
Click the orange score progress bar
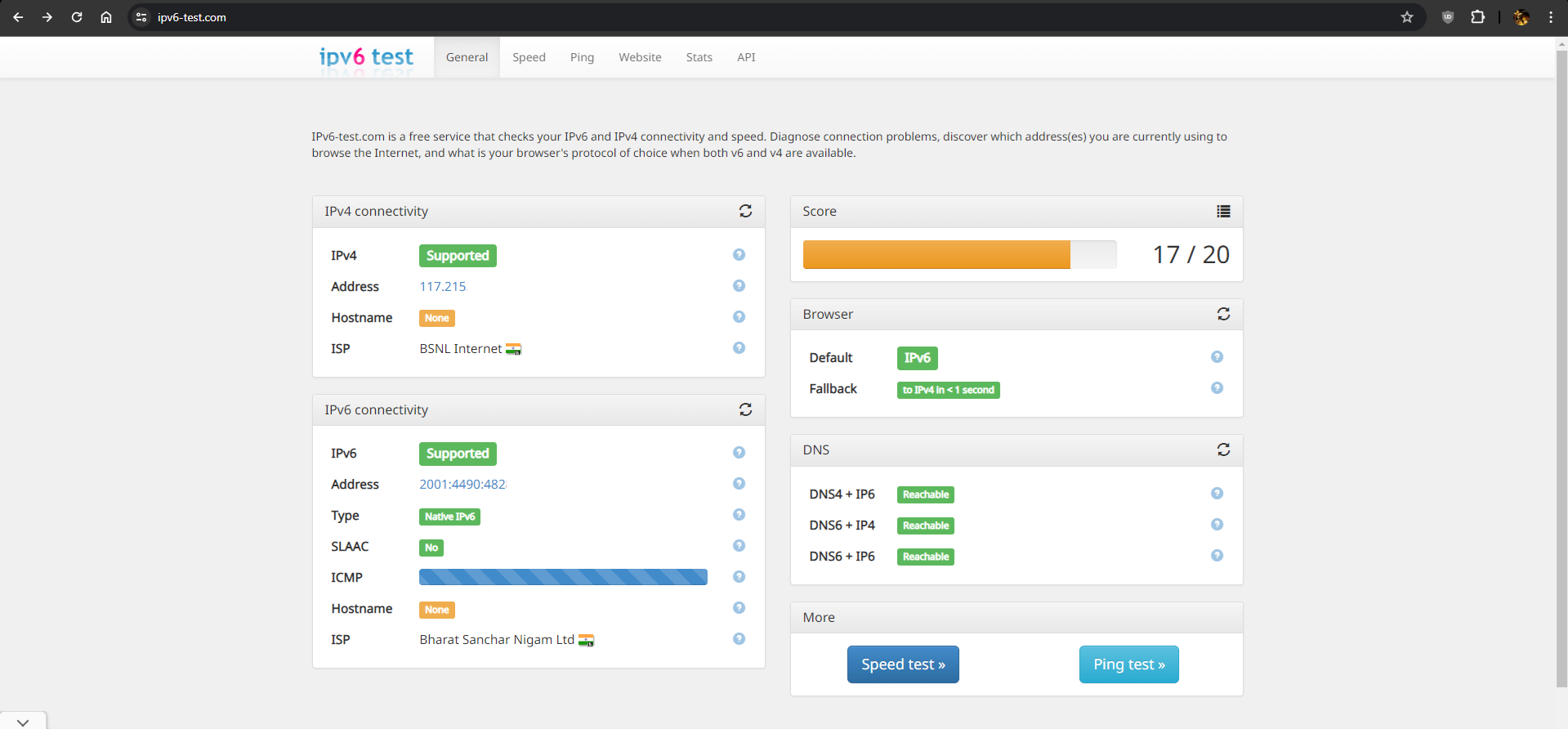click(x=936, y=255)
